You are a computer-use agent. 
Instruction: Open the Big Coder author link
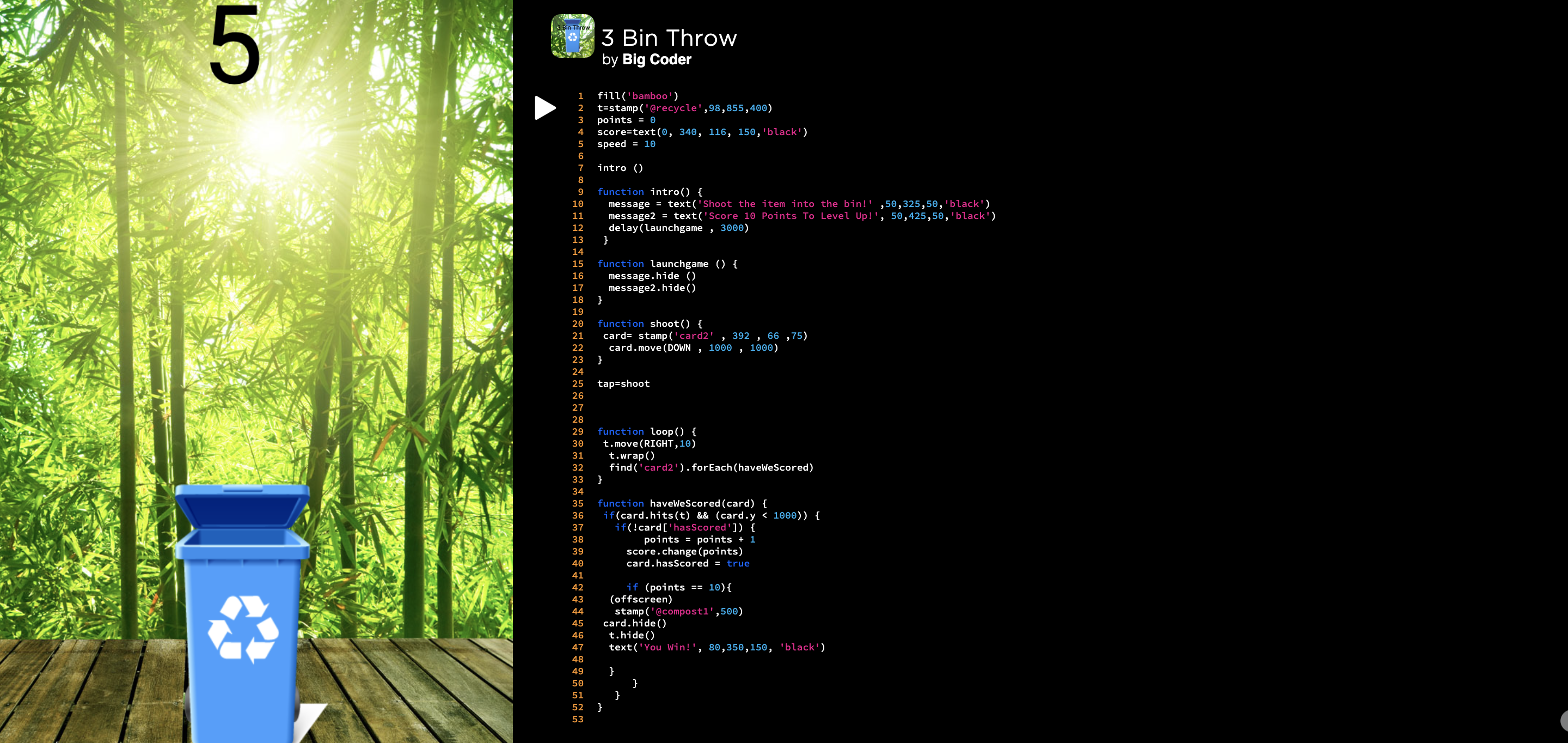click(x=656, y=60)
